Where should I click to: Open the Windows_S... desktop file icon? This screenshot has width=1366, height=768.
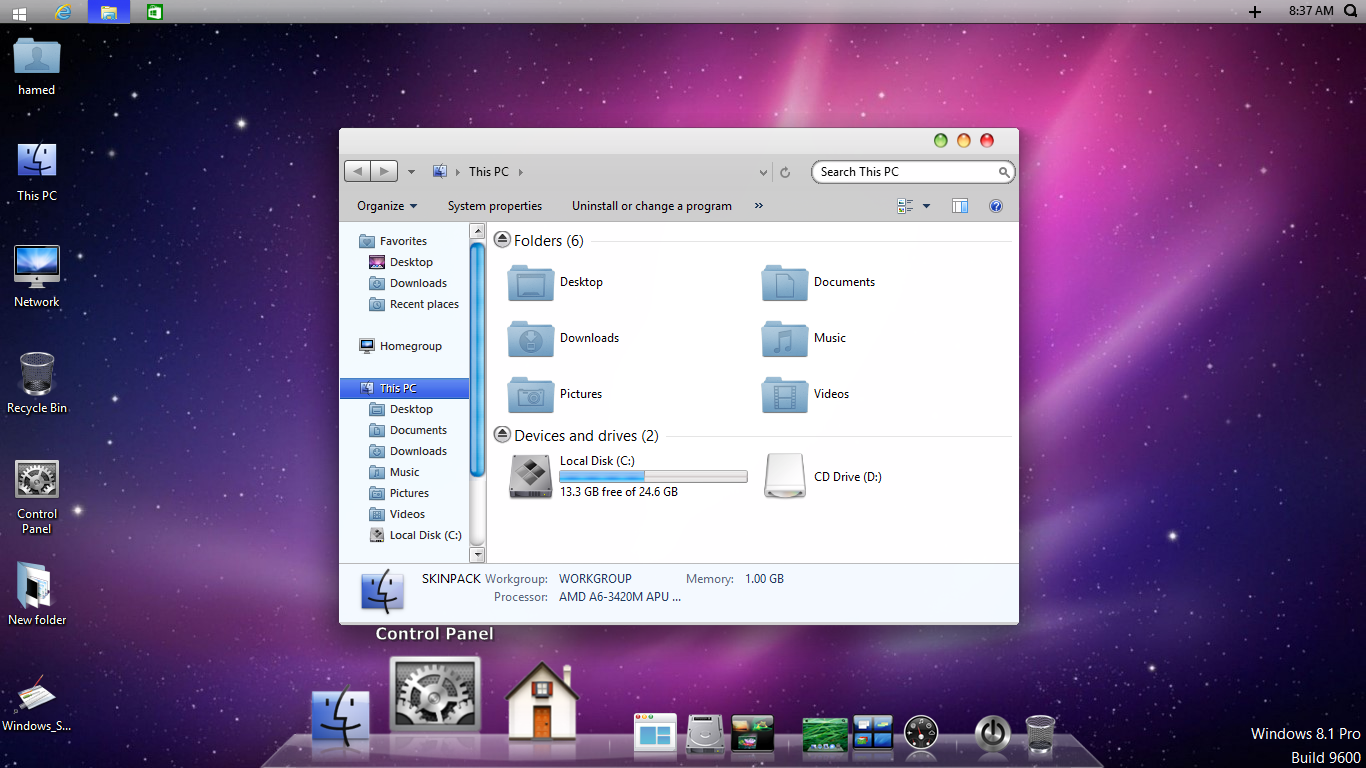[x=37, y=705]
